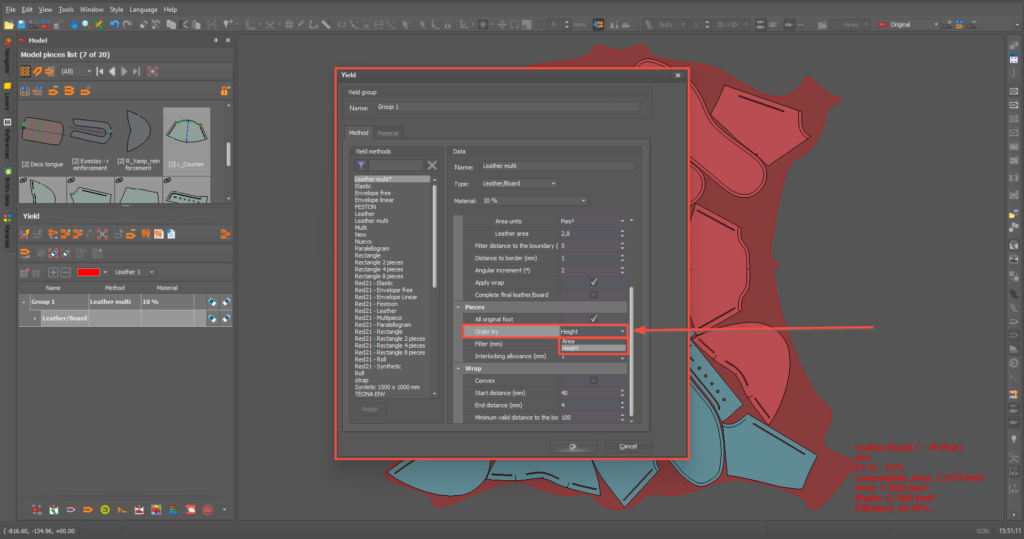The image size is (1024, 539).
Task: Click the yellow circle icon in bottom toolbar
Action: pyautogui.click(x=105, y=510)
